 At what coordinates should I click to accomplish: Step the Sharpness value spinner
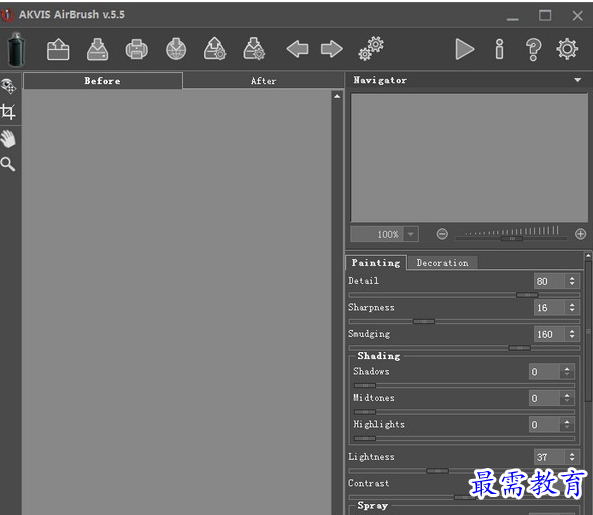572,307
